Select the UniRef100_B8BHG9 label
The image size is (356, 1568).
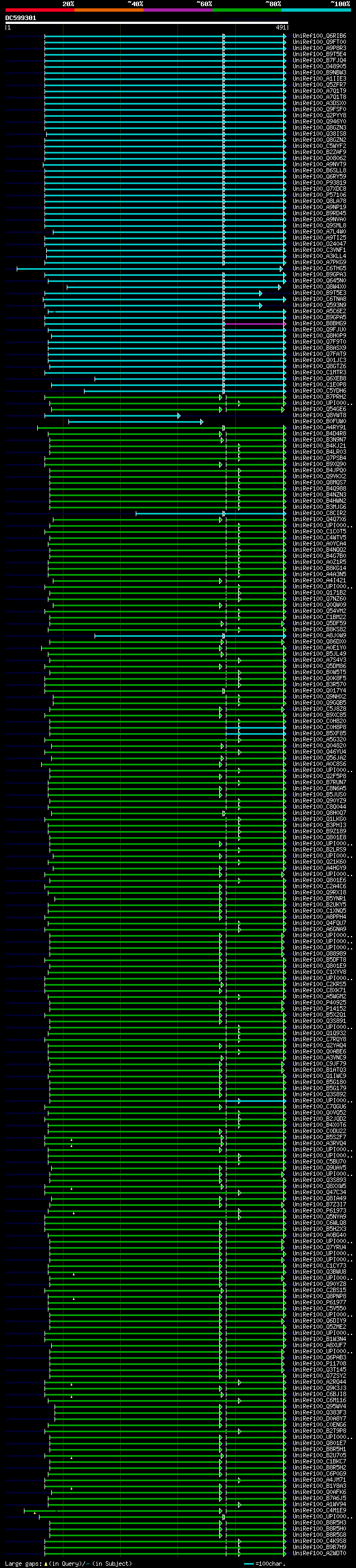tap(319, 323)
